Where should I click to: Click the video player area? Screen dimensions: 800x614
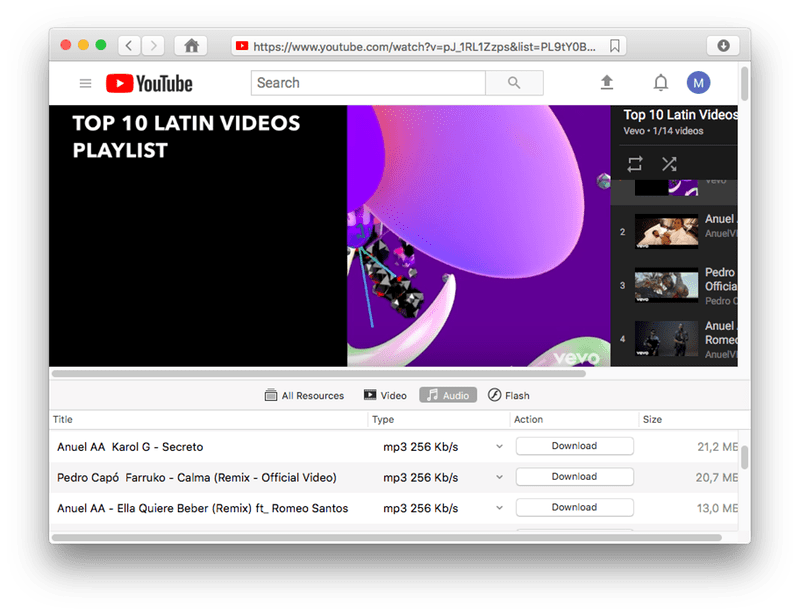pos(330,236)
